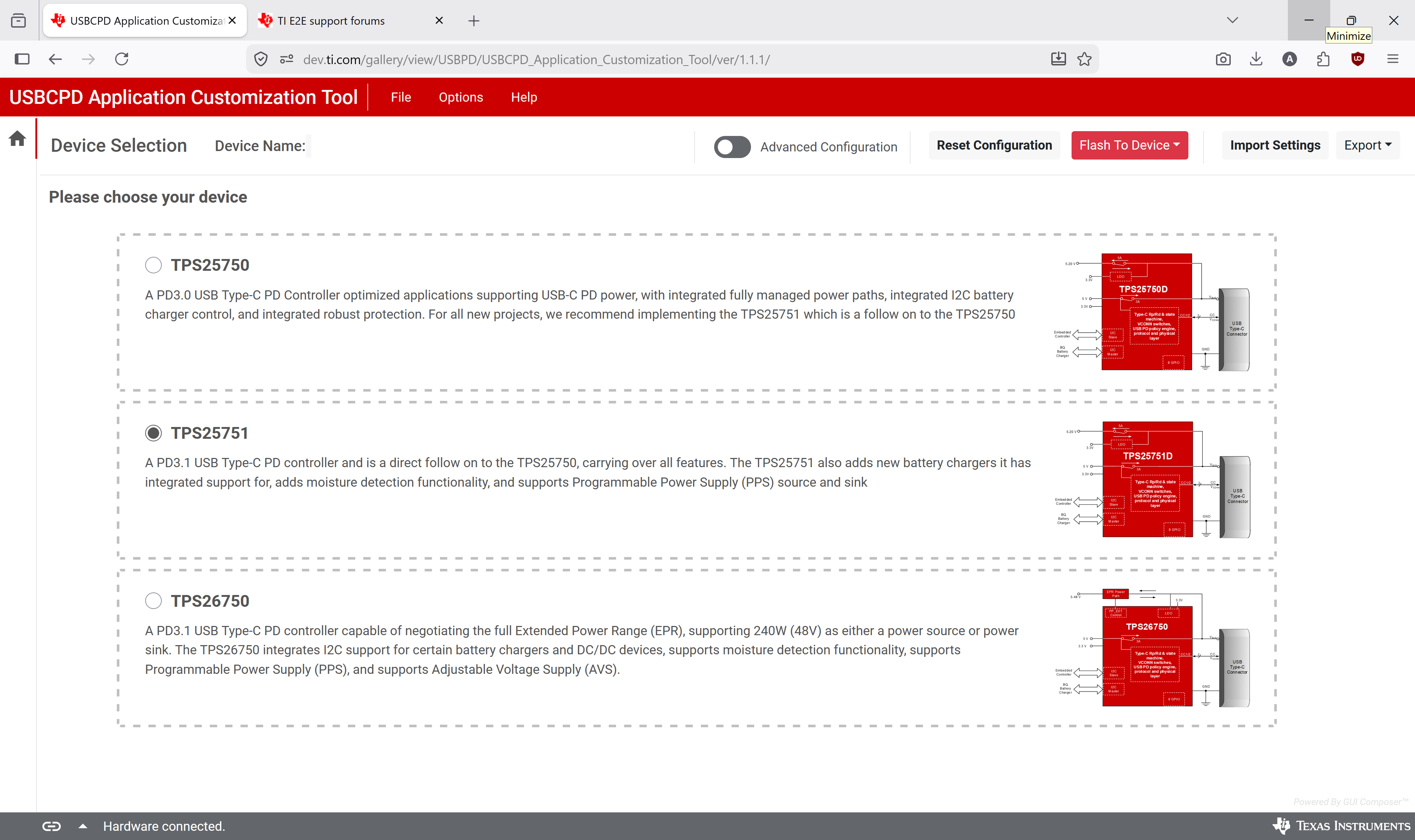Click the hardware connection link icon
Screen dimensions: 1415x840
click(52, 826)
